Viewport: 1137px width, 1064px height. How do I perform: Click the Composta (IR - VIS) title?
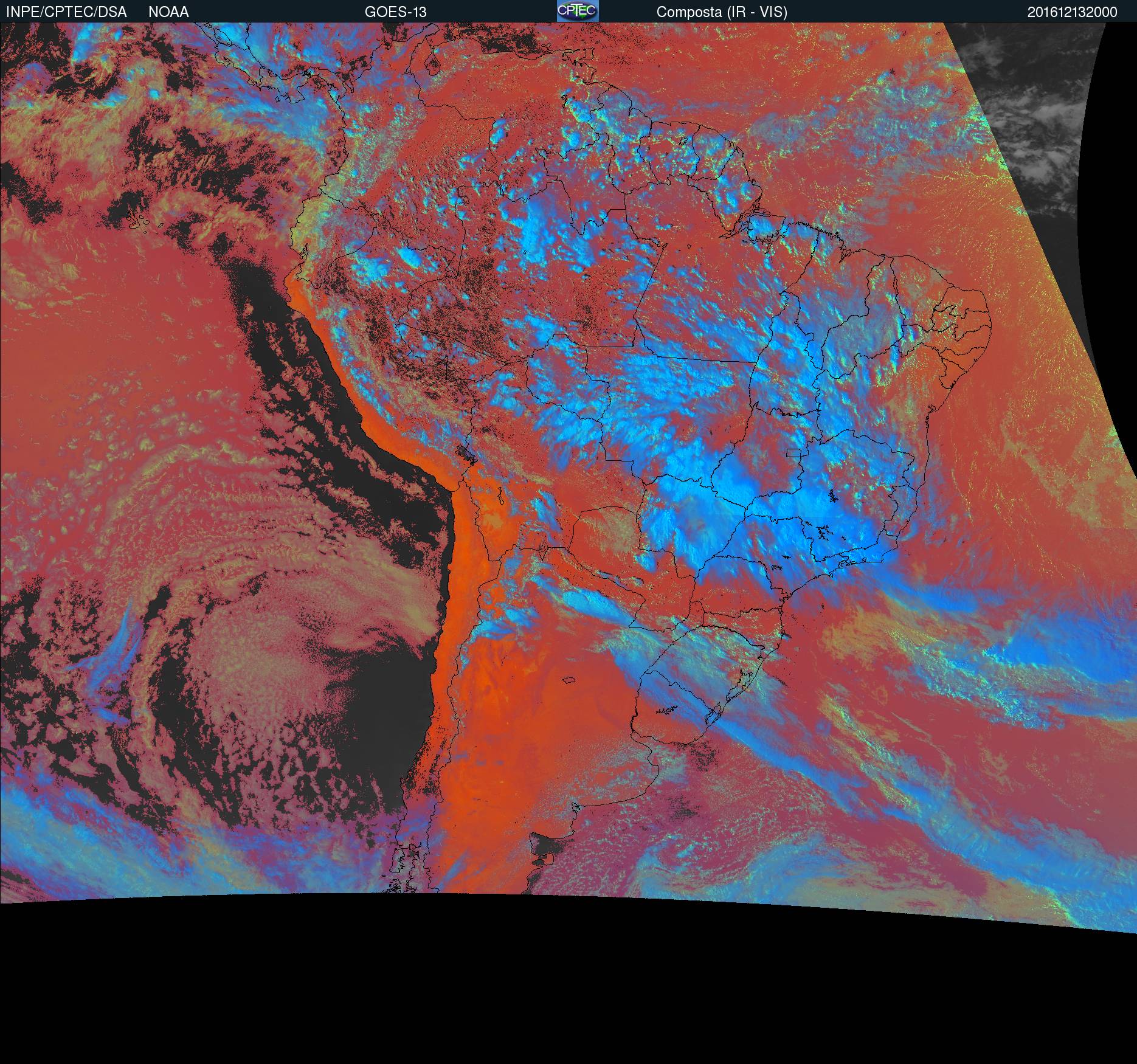point(722,12)
